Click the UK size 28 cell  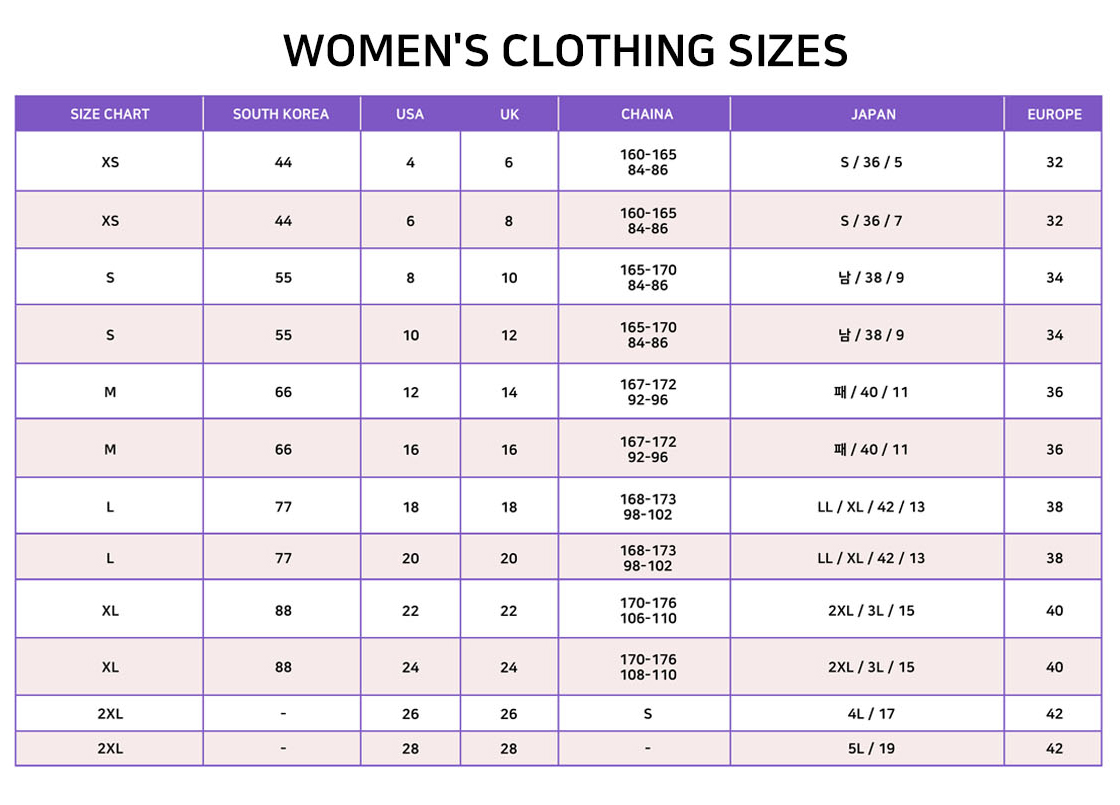pyautogui.click(x=509, y=749)
